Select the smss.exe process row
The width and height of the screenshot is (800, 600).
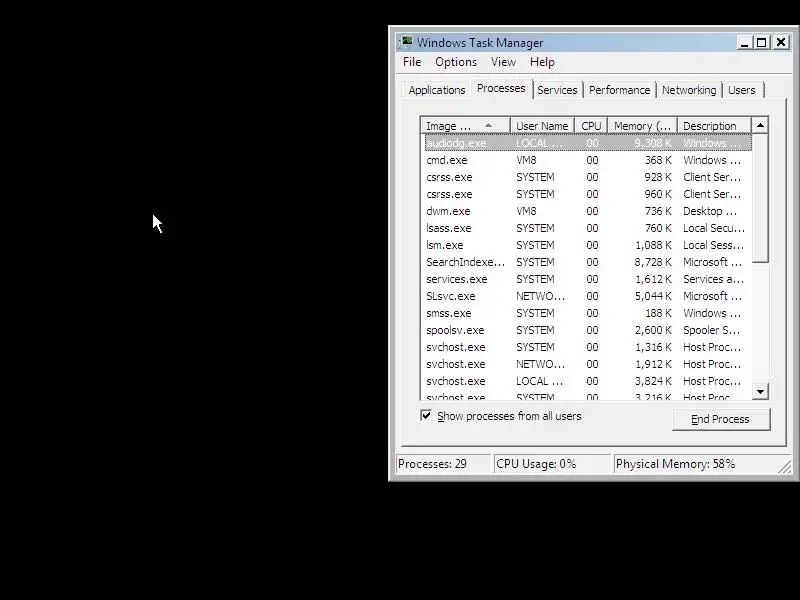coord(588,313)
